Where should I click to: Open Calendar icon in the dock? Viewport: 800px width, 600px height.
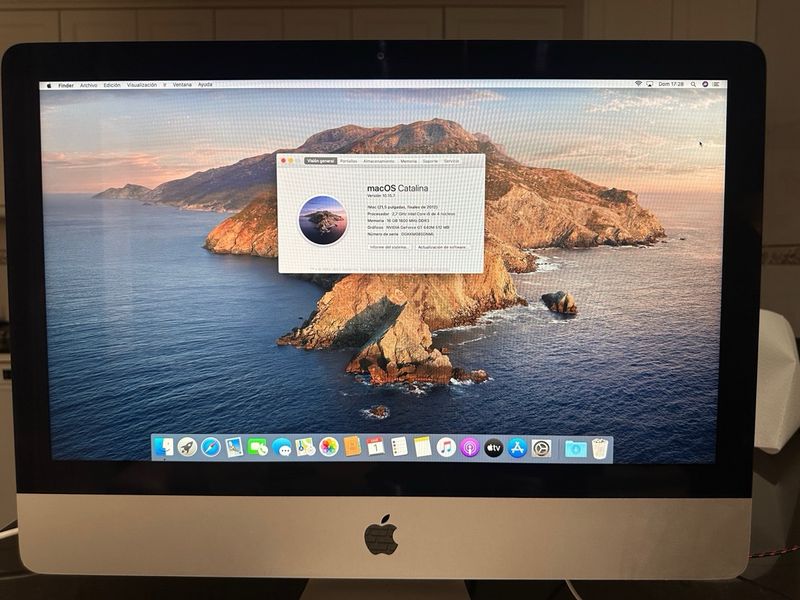click(376, 446)
